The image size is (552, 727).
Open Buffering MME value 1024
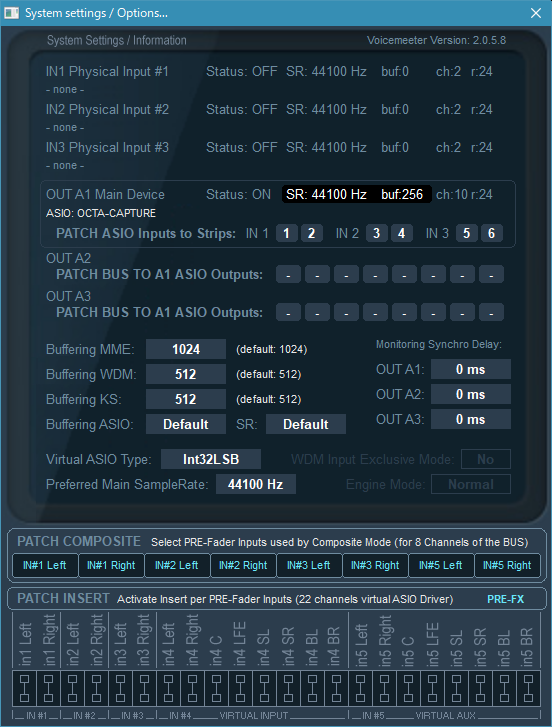click(186, 349)
